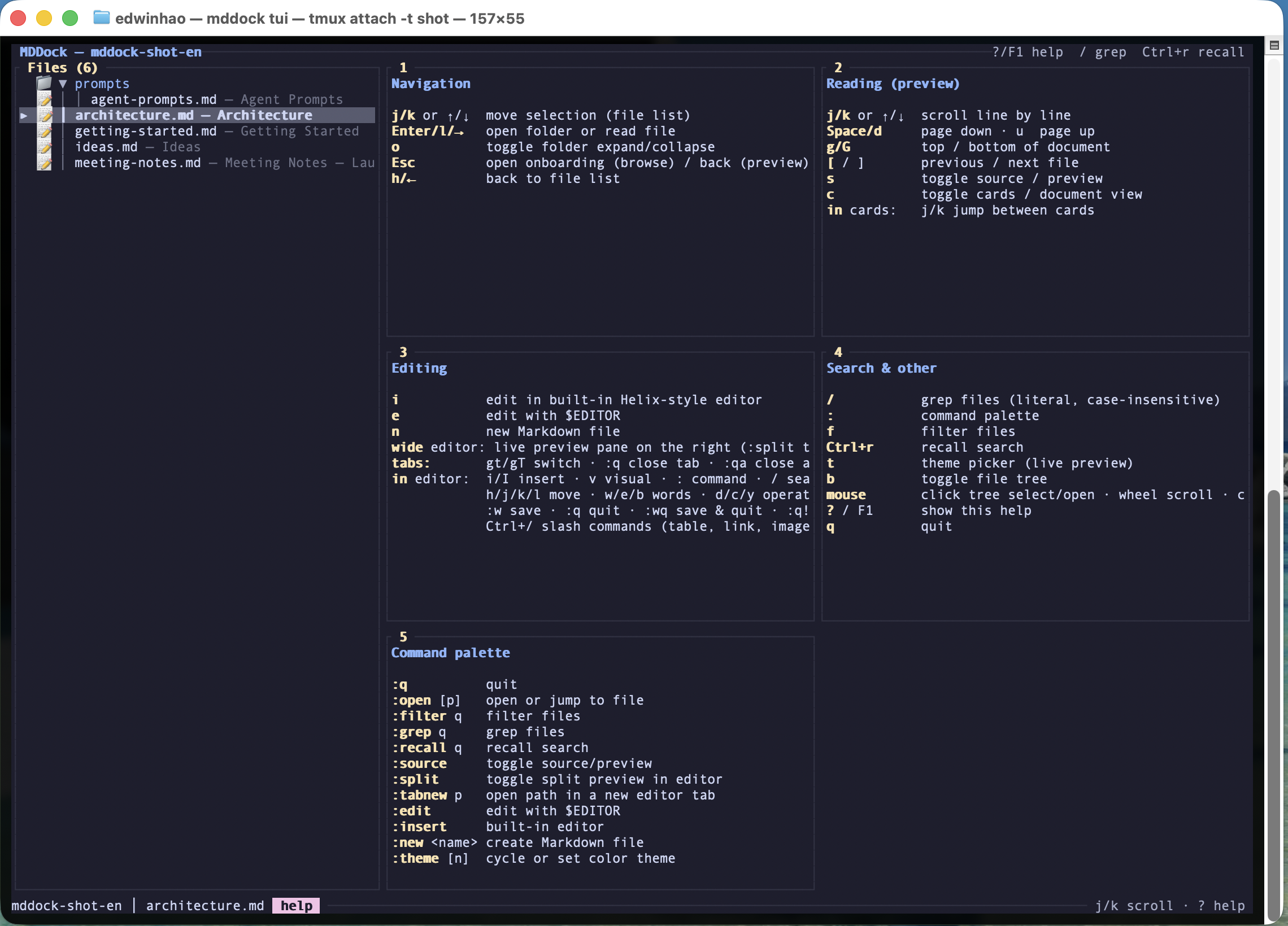Click the note icon beside ideas.md
Screen dimensions: 1288x926
[44, 147]
